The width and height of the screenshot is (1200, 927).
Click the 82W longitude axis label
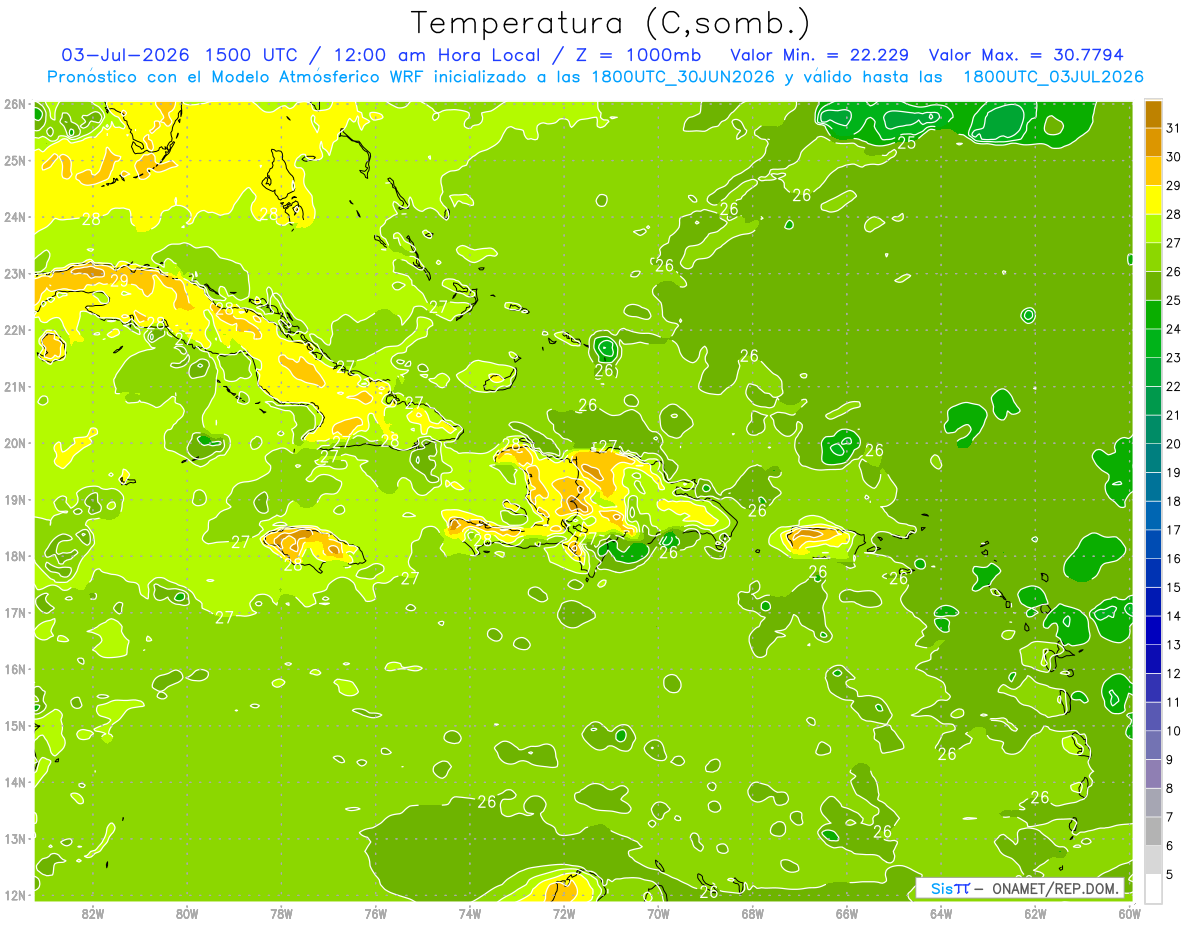(93, 913)
